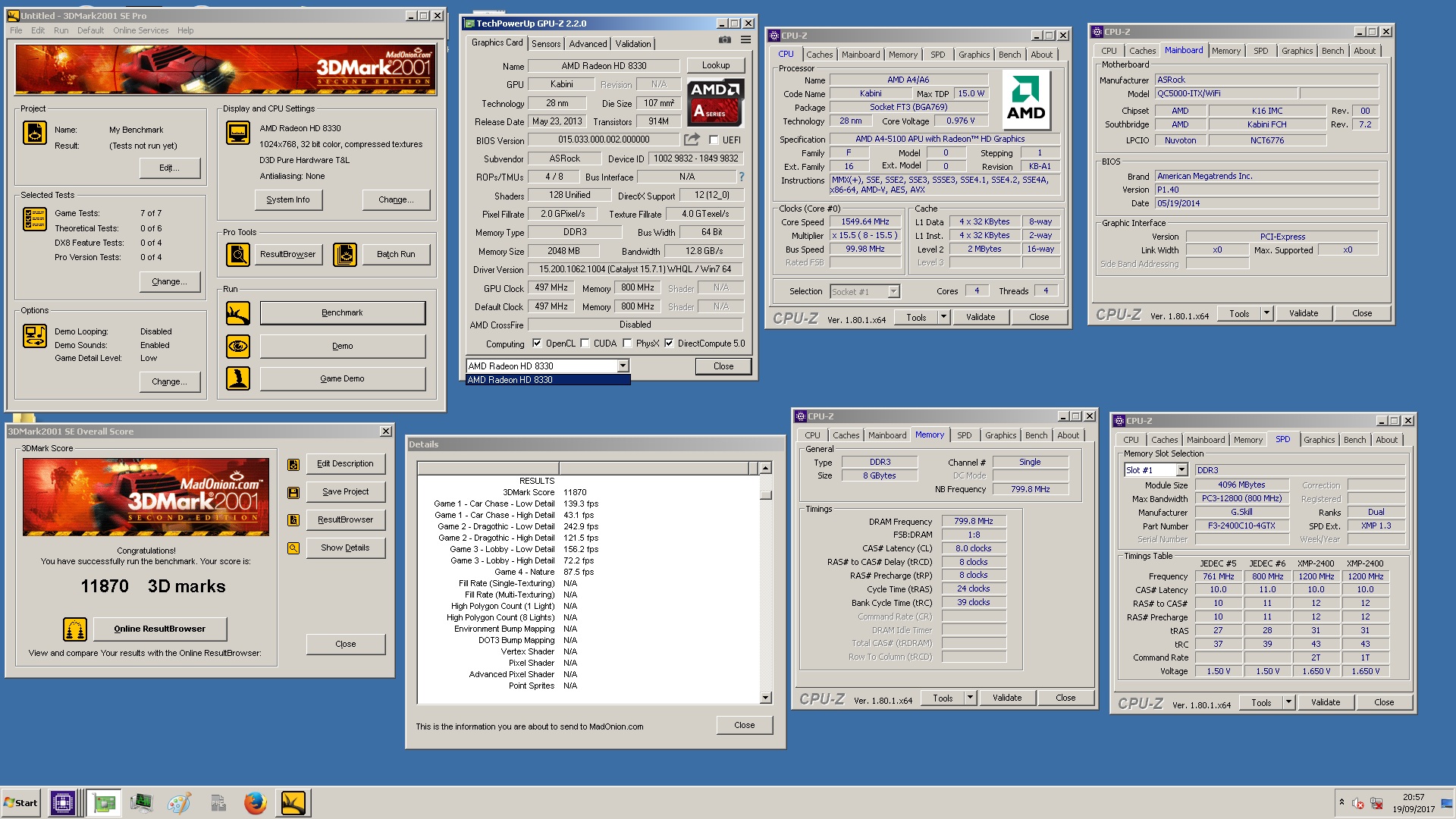Click the CPU-Z taskbar icon

point(62,802)
